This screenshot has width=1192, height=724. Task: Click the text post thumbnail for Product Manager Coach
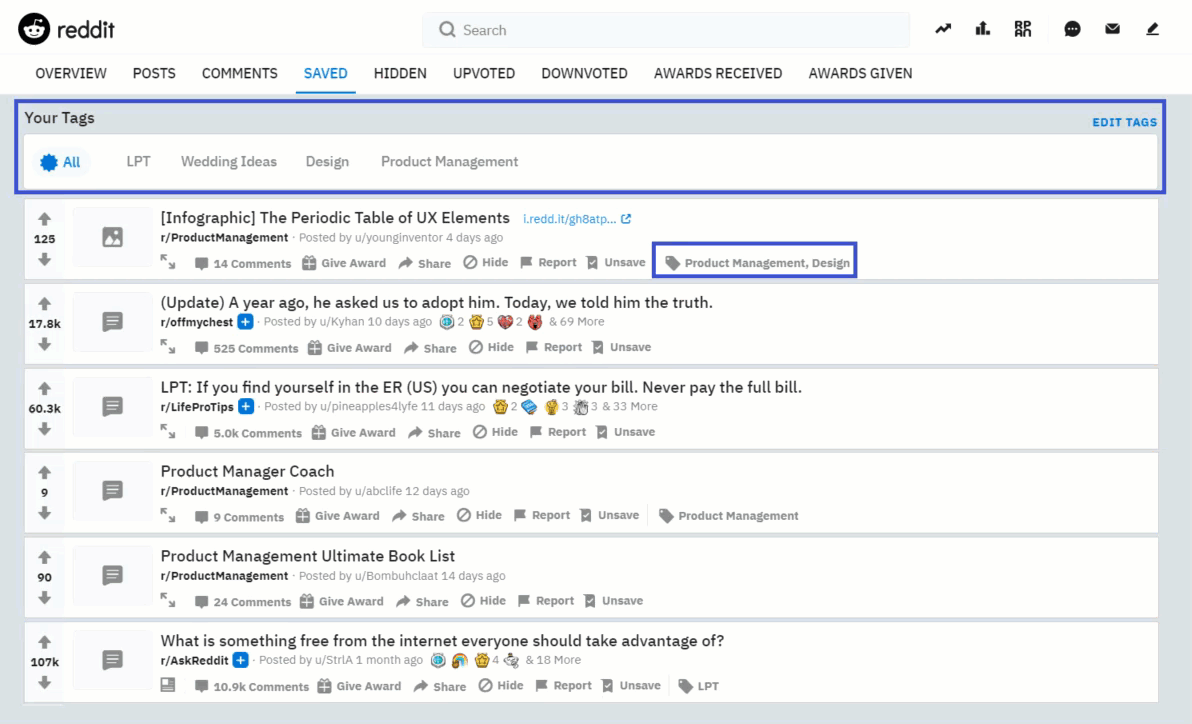[113, 491]
